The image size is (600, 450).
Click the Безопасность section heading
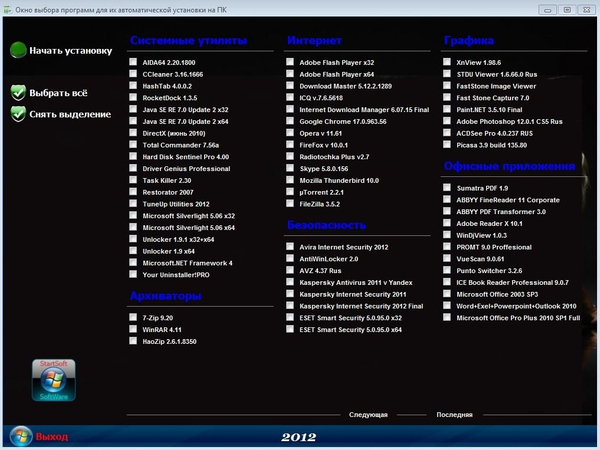pyautogui.click(x=326, y=225)
